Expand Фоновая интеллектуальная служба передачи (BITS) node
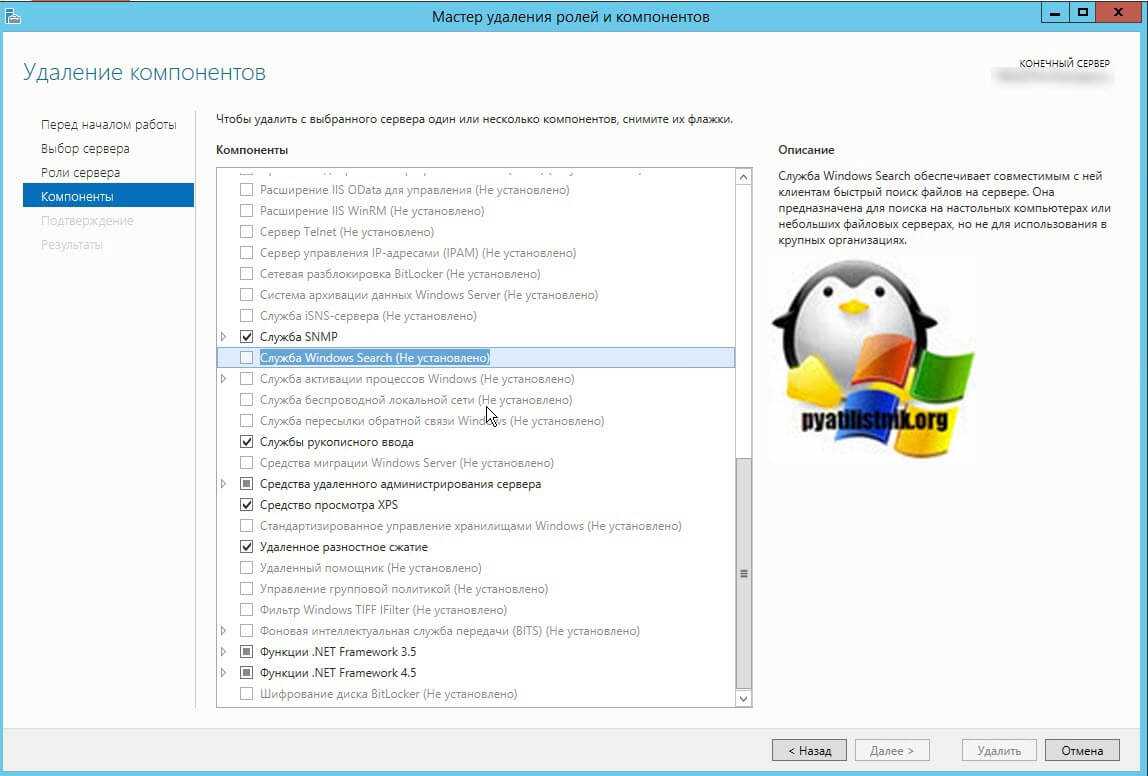This screenshot has height=776, width=1148. tap(224, 631)
